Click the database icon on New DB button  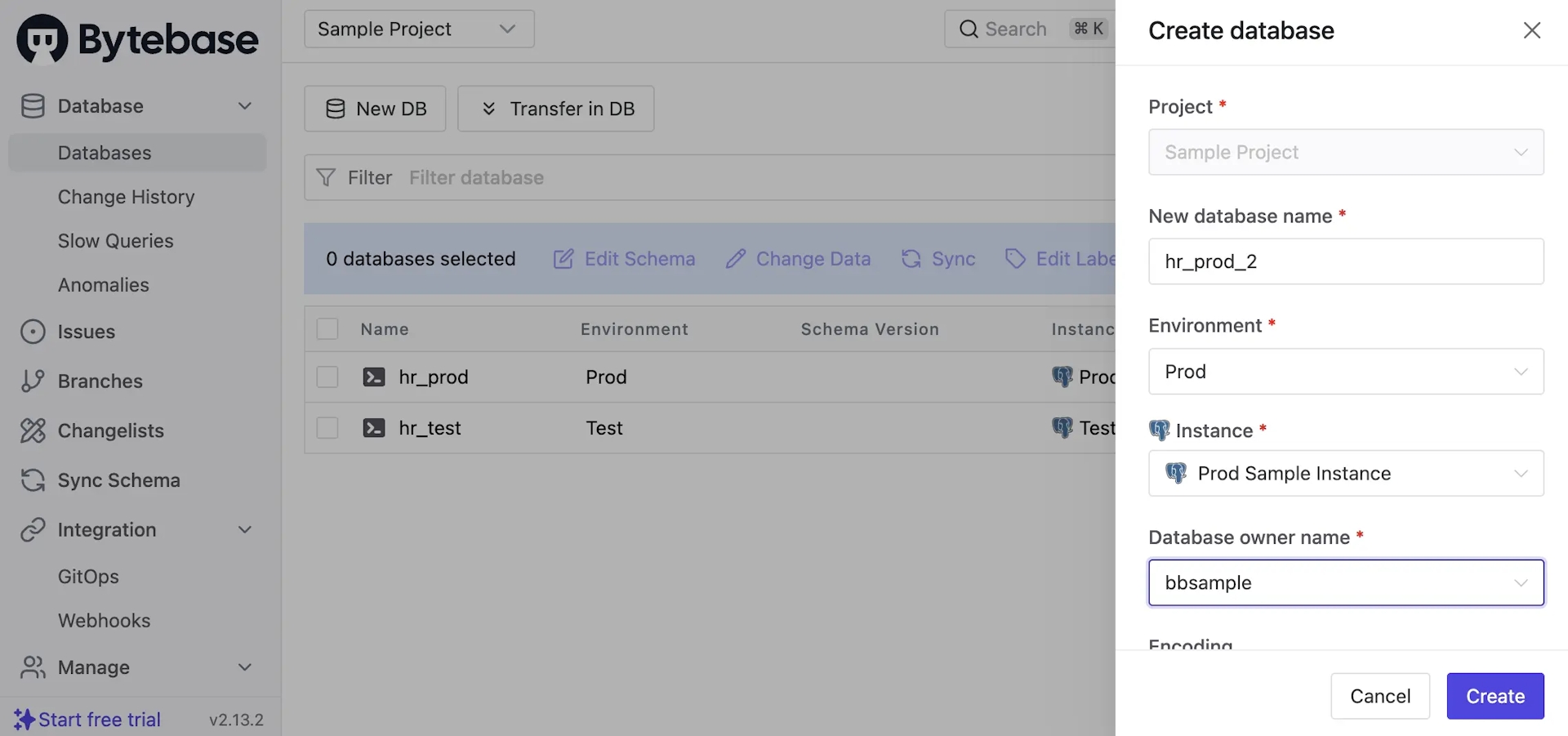(336, 109)
